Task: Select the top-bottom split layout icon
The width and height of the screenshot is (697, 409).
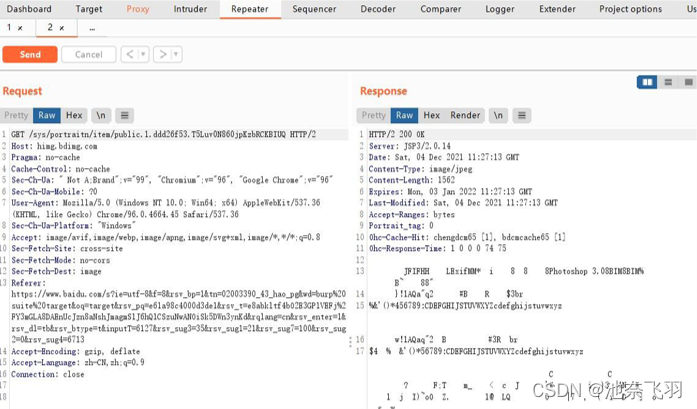Action: point(668,82)
